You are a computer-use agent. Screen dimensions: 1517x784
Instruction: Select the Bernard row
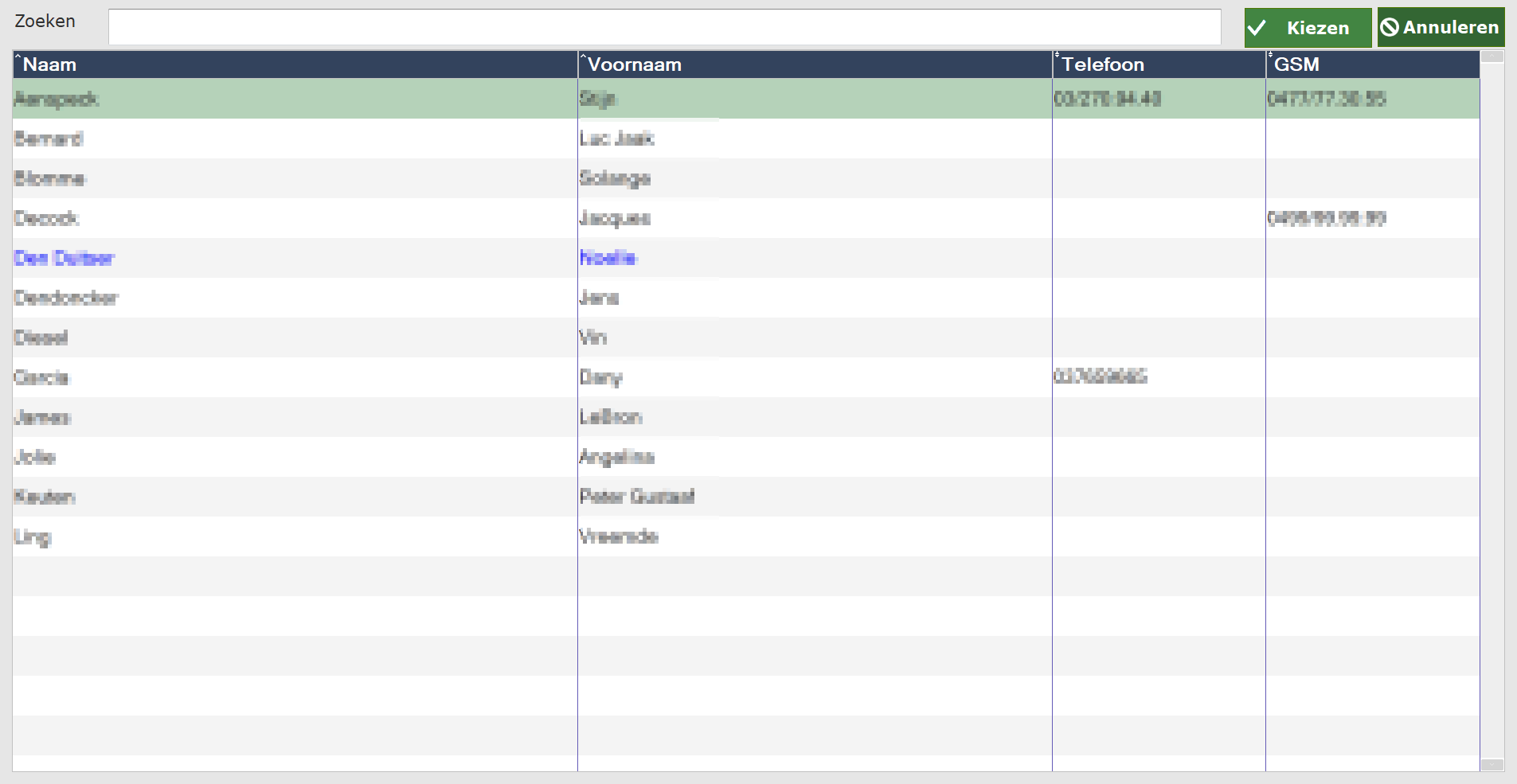746,138
